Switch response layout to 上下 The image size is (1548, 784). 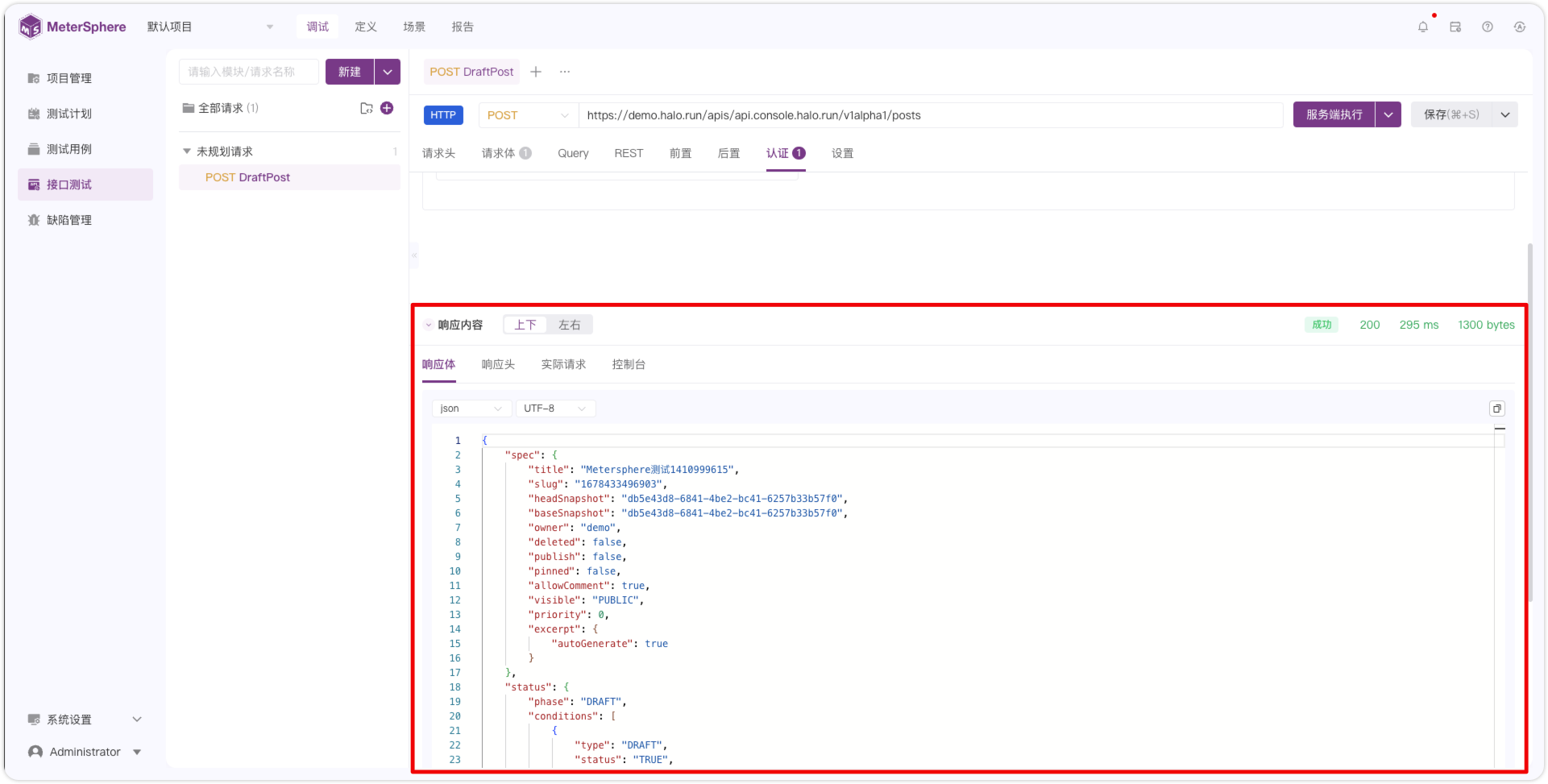pos(525,325)
